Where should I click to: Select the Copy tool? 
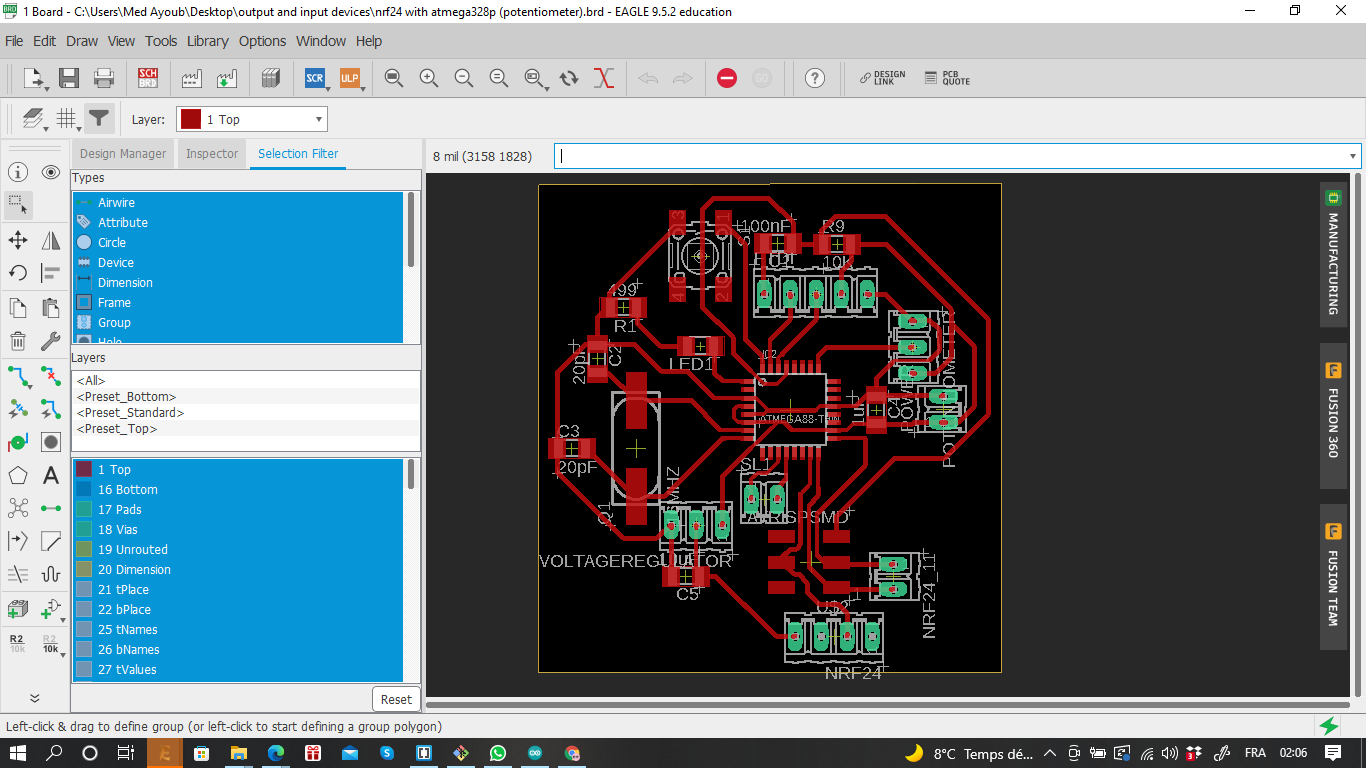tap(18, 307)
